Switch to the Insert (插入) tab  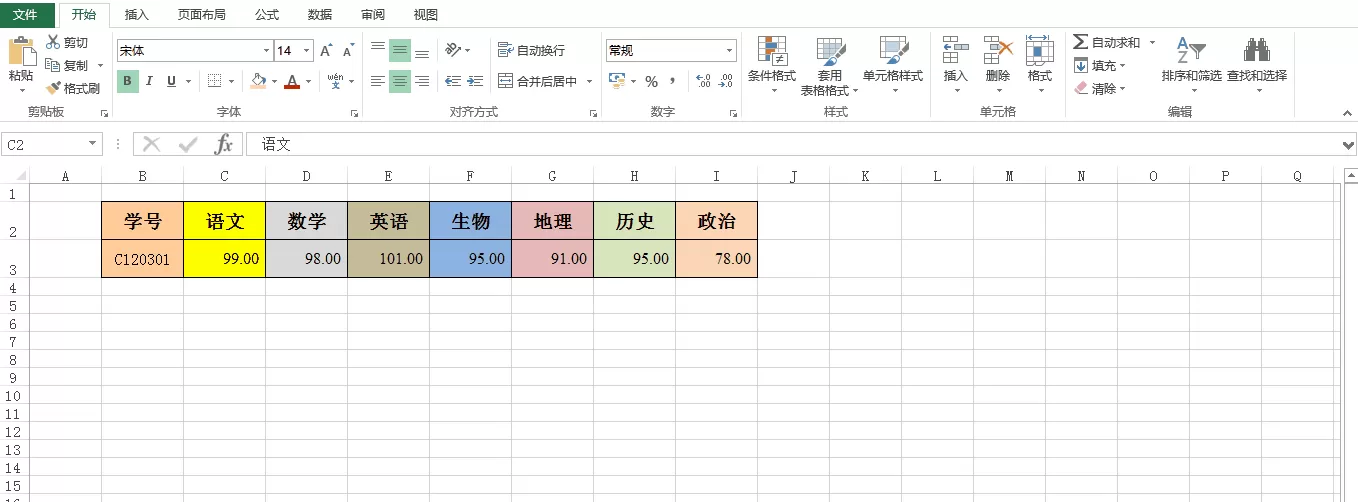pyautogui.click(x=137, y=15)
